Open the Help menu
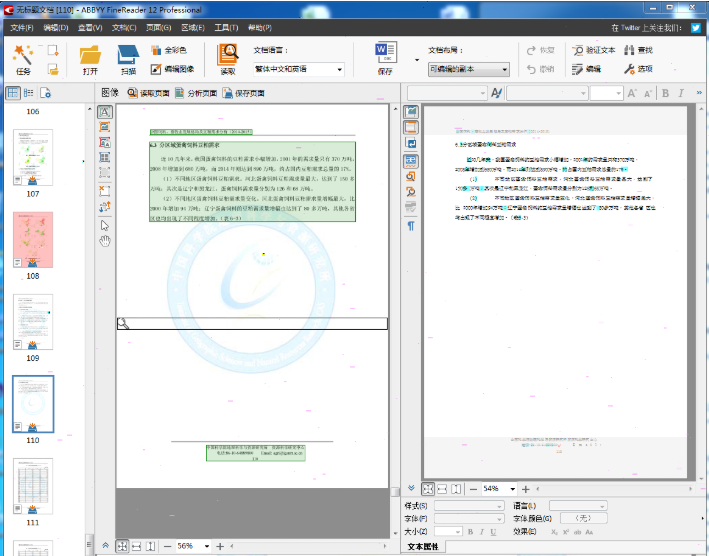Image resolution: width=709 pixels, height=556 pixels. 260,28
